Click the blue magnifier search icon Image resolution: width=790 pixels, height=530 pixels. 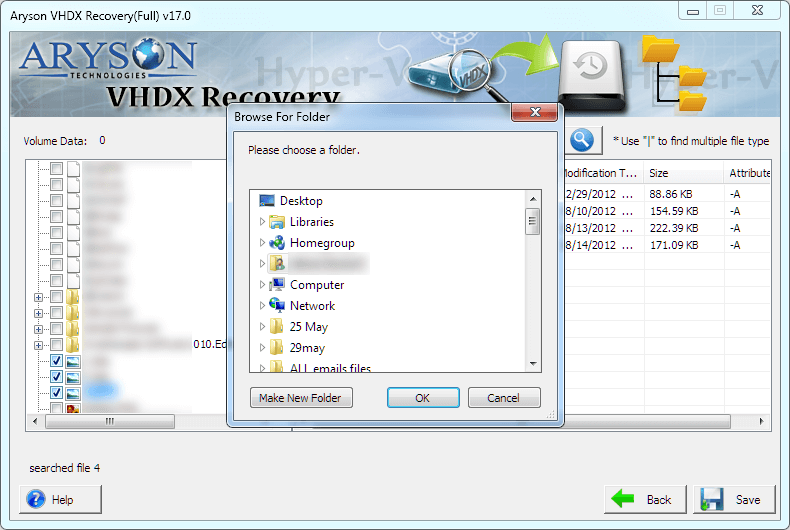[581, 140]
